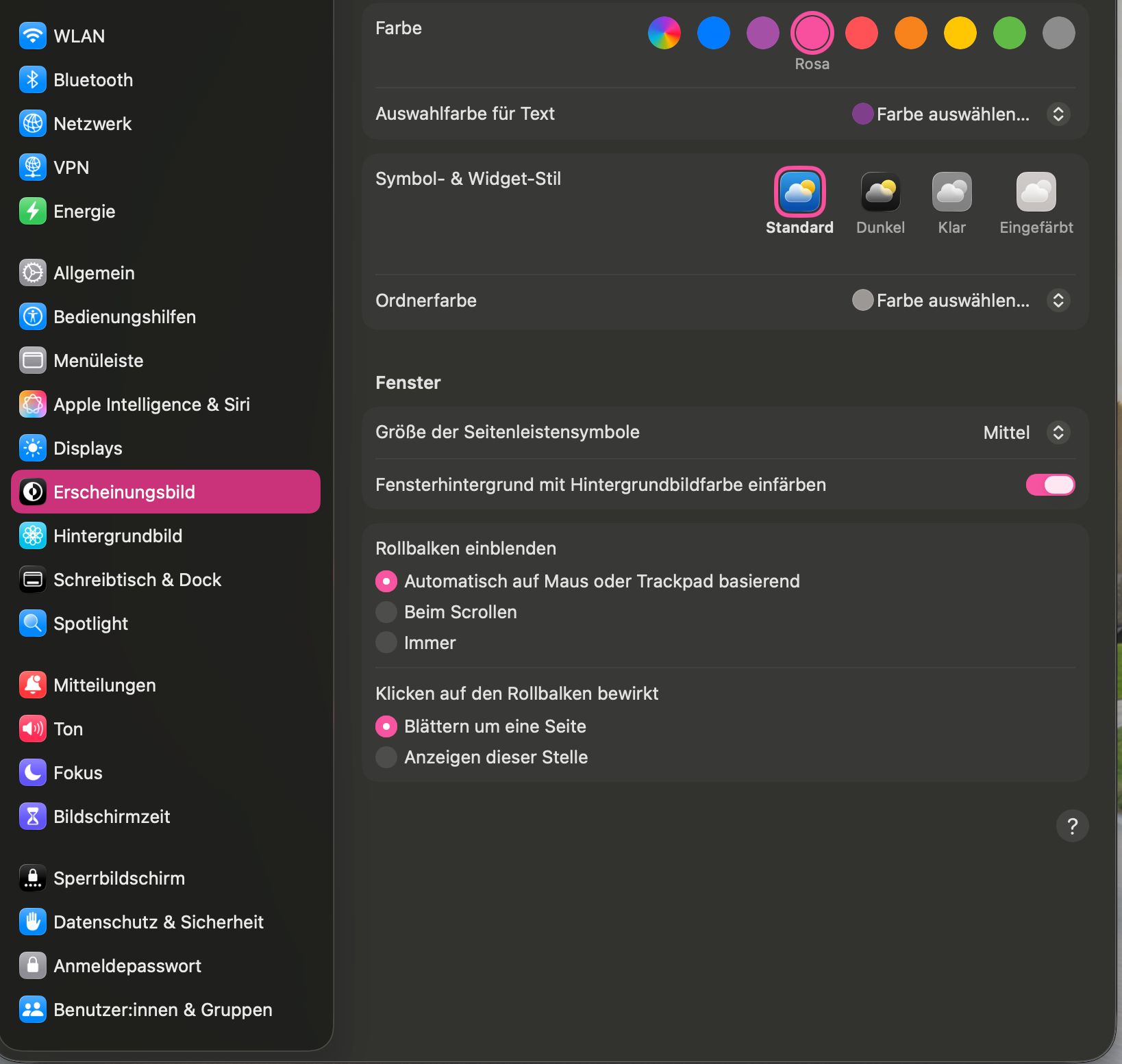Select the Spotlight sidebar icon

tap(32, 623)
